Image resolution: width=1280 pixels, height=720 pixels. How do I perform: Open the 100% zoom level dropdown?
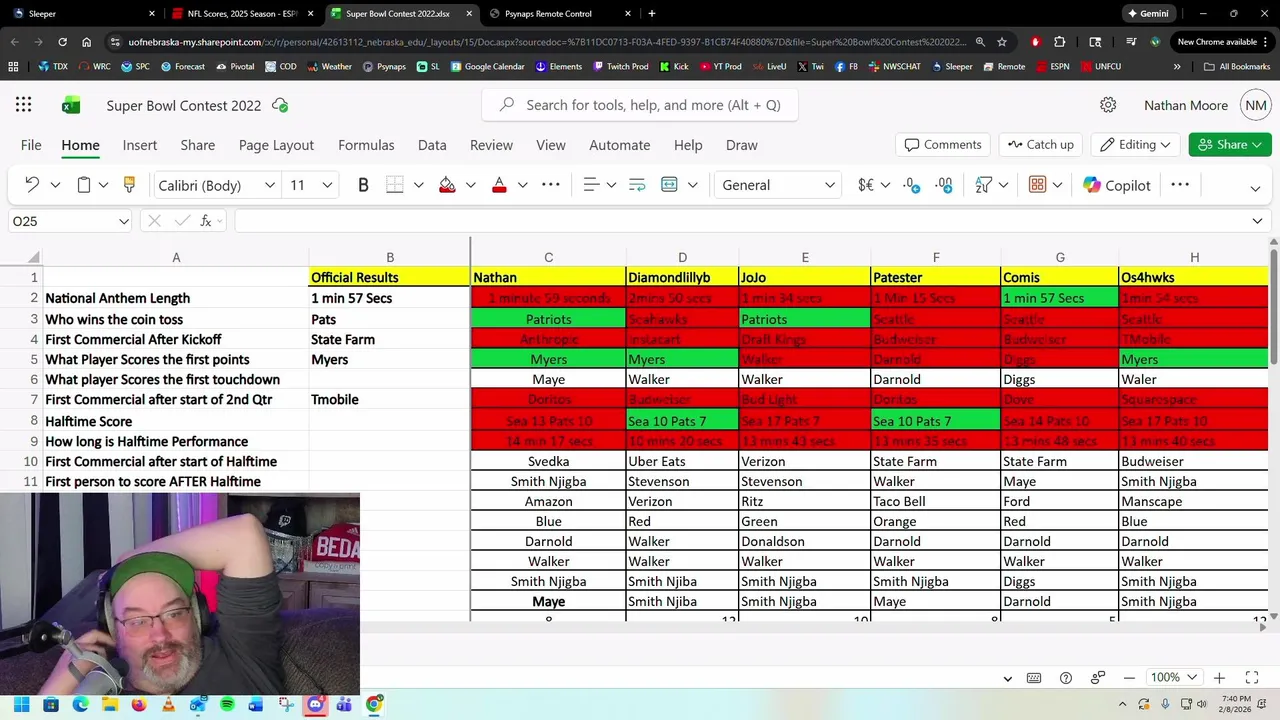click(1172, 678)
